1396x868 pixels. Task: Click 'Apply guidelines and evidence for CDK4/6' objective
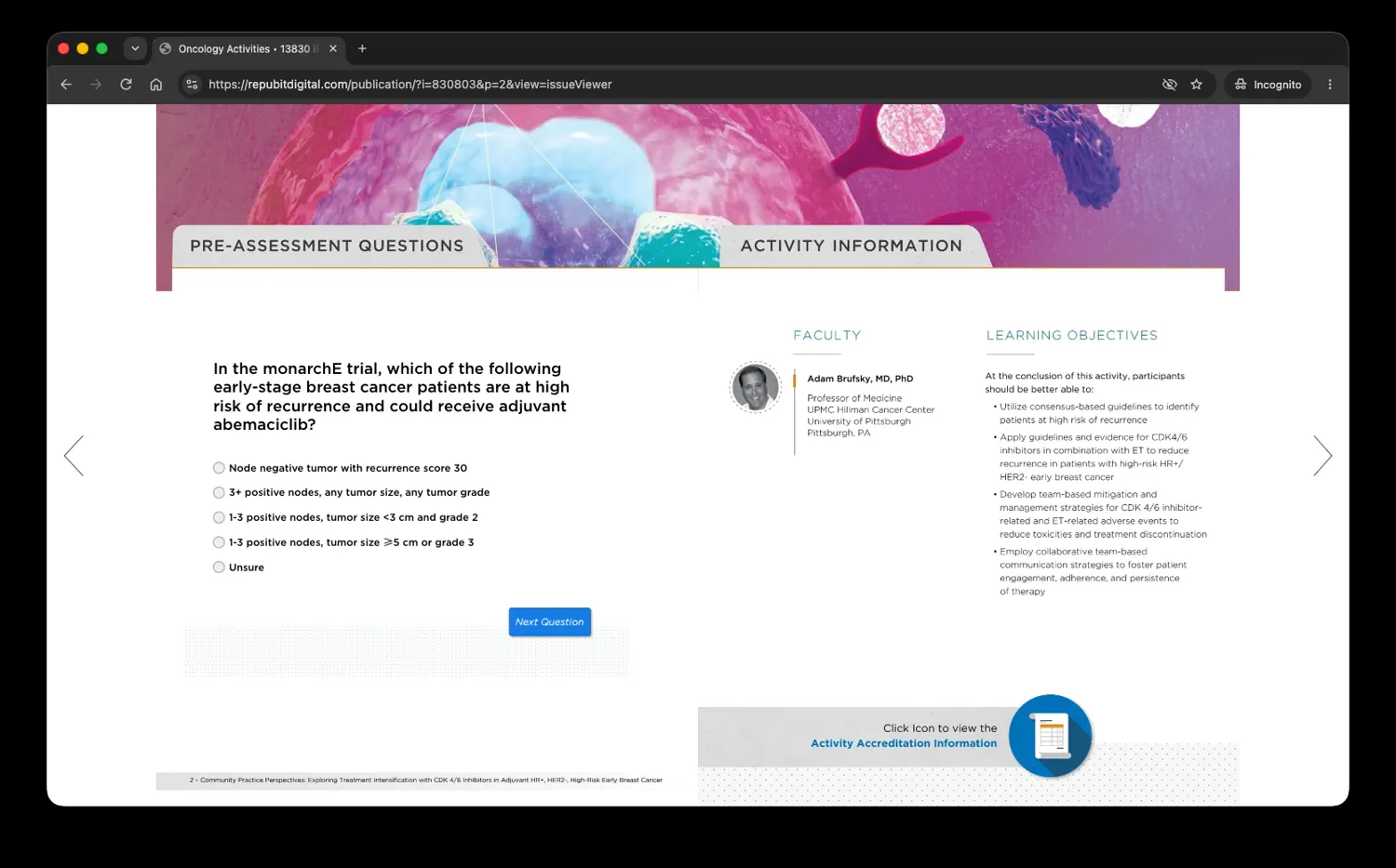pyautogui.click(x=1094, y=457)
